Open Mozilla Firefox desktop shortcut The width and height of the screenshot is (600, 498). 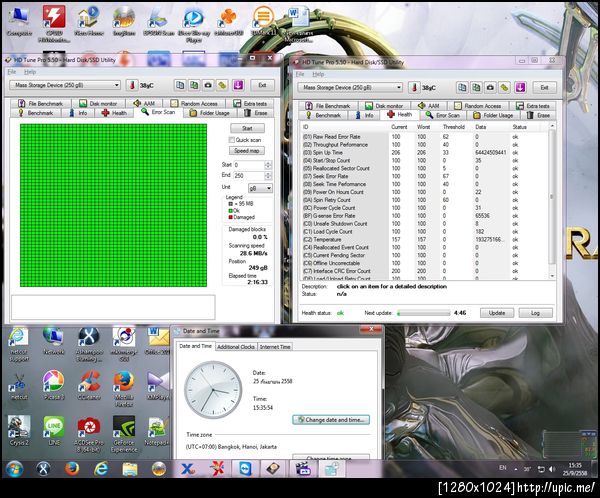click(124, 388)
